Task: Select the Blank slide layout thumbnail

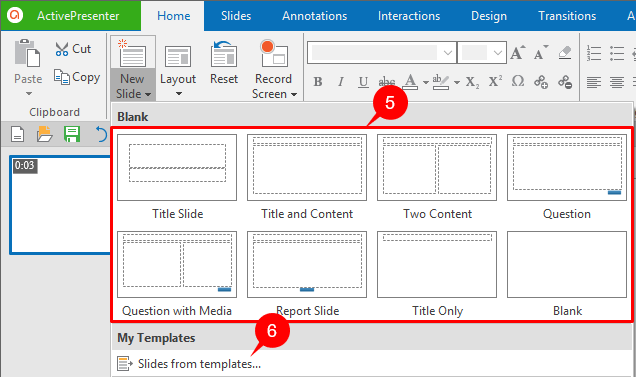Action: [x=567, y=265]
